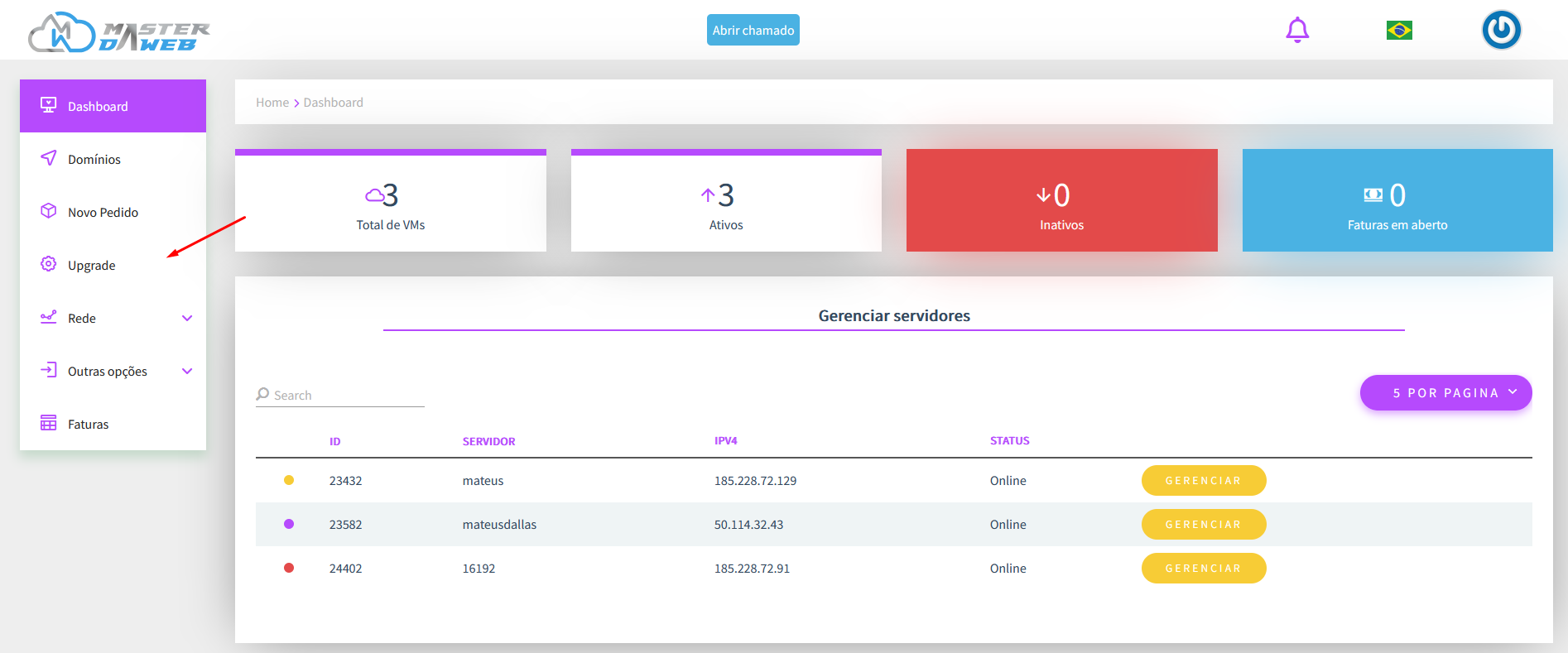Click the IP address 185.228.72.91

point(753,569)
